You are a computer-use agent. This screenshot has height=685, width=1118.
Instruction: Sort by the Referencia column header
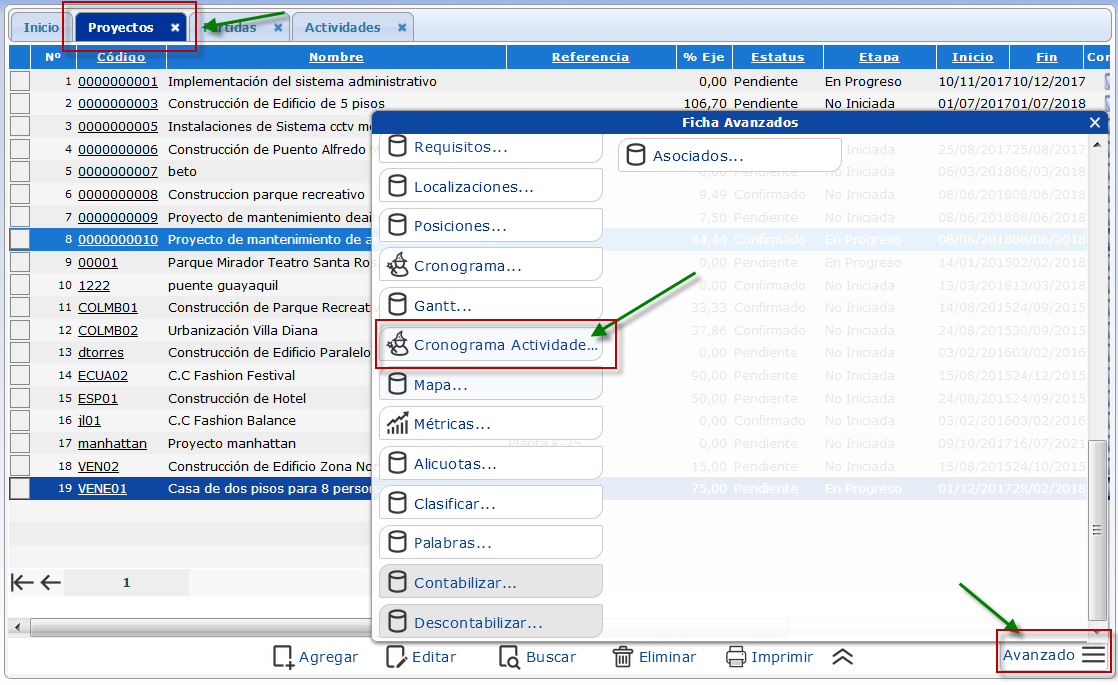pos(590,57)
